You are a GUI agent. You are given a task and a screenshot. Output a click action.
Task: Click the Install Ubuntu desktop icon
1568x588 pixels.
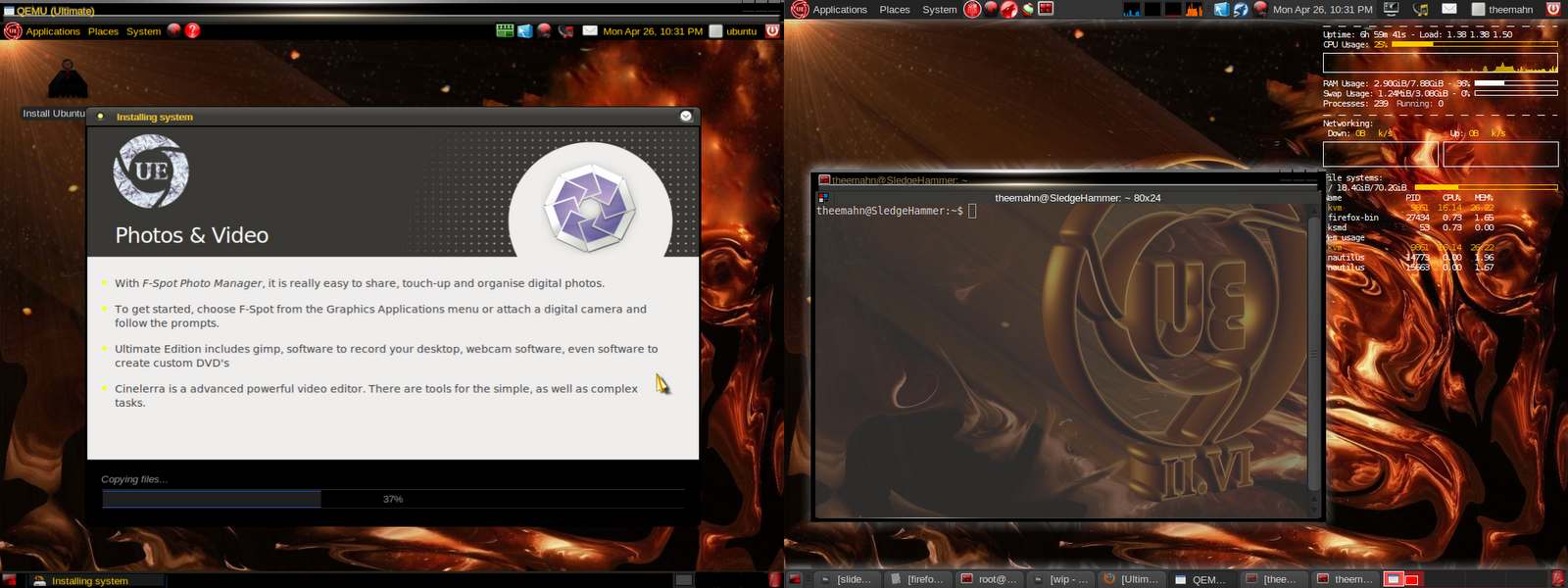67,88
